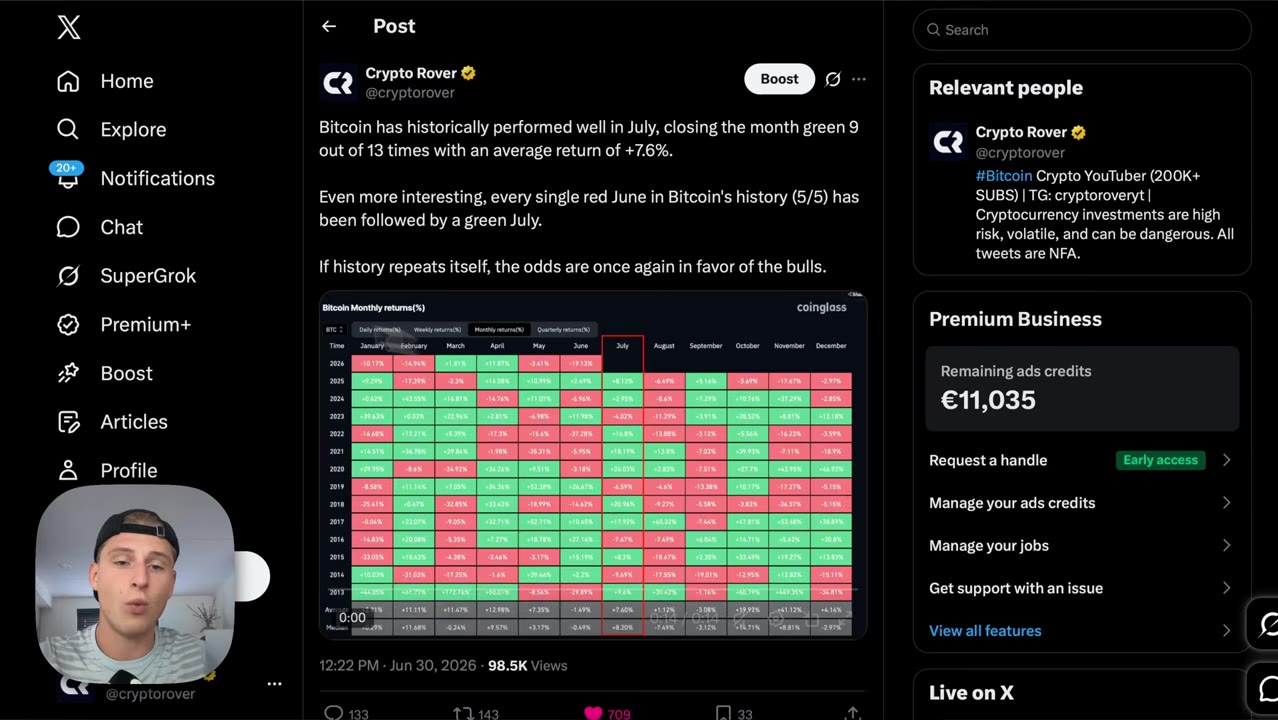Expand Get support with an issue chevron
Screen dimensions: 1278x720
pos(1226,588)
